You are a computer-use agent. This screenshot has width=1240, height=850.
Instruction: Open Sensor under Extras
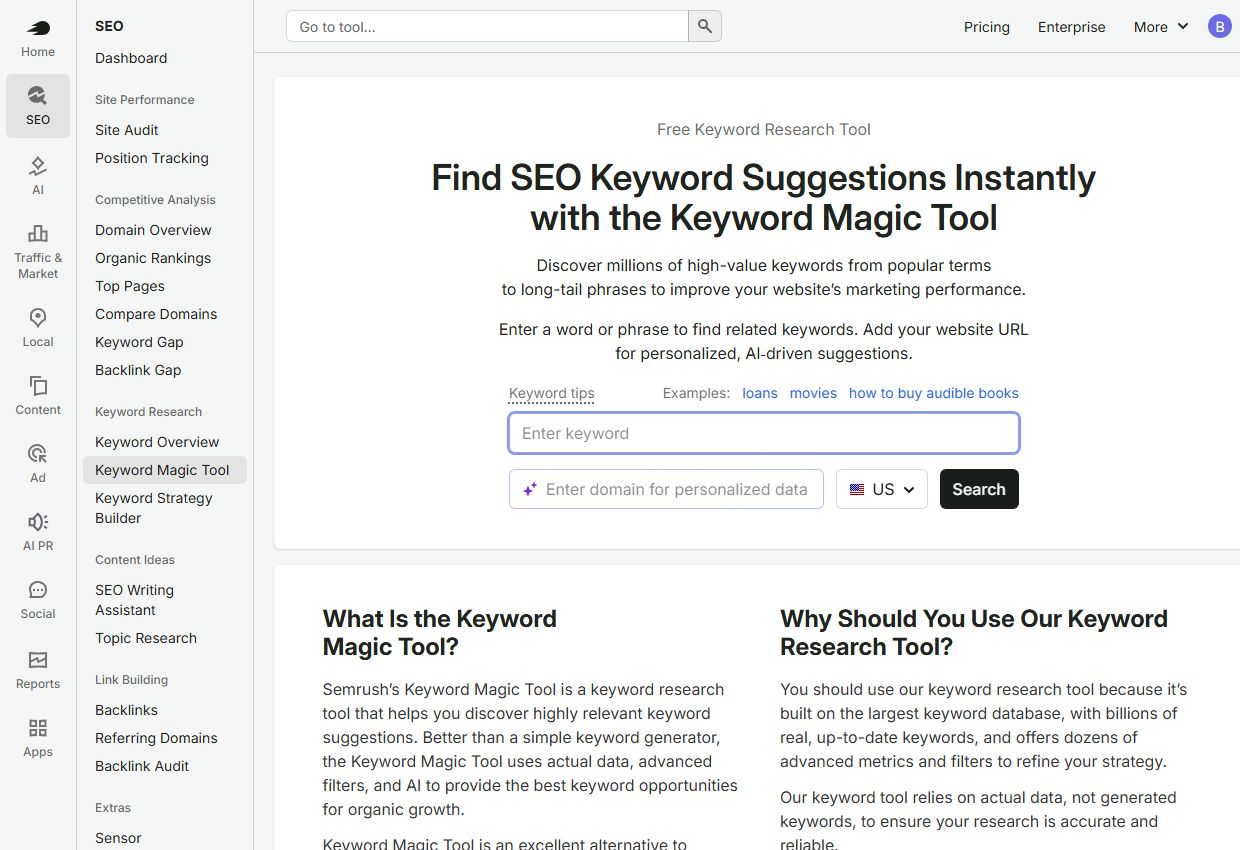118,838
